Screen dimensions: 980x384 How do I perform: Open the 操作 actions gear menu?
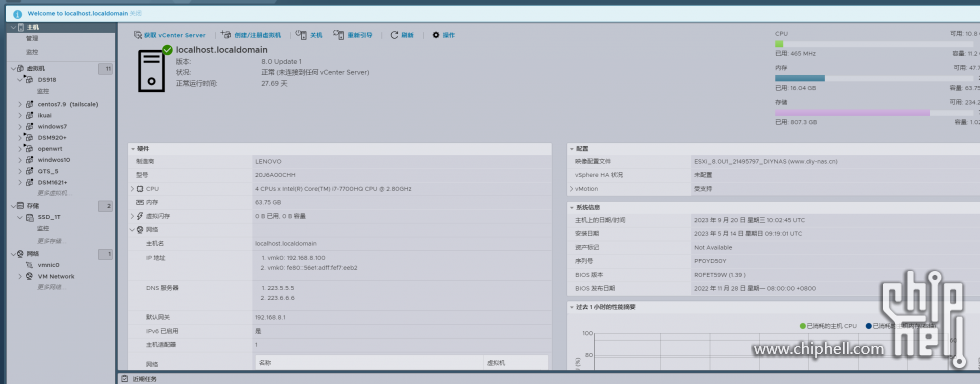[444, 35]
